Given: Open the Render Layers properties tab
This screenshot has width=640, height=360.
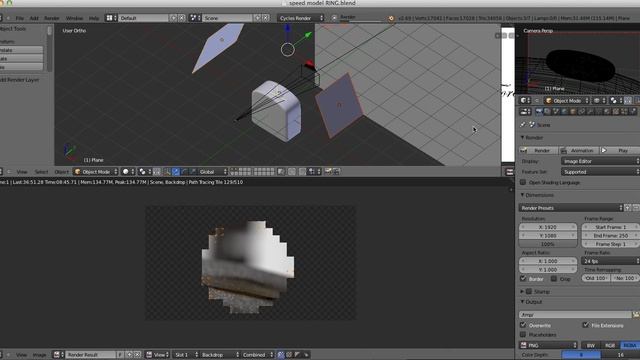Looking at the screenshot, I should (x=547, y=111).
